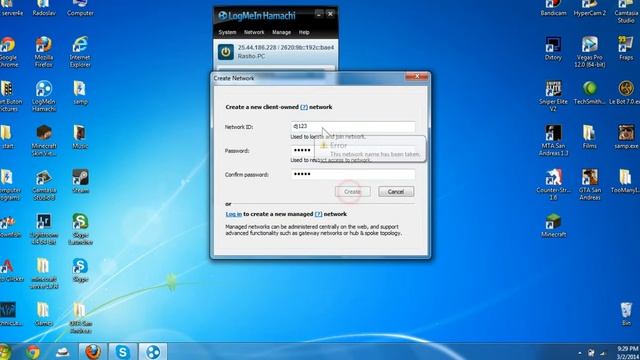Image resolution: width=640 pixels, height=360 pixels.
Task: Select the samp.exe desktop icon
Action: (626, 137)
